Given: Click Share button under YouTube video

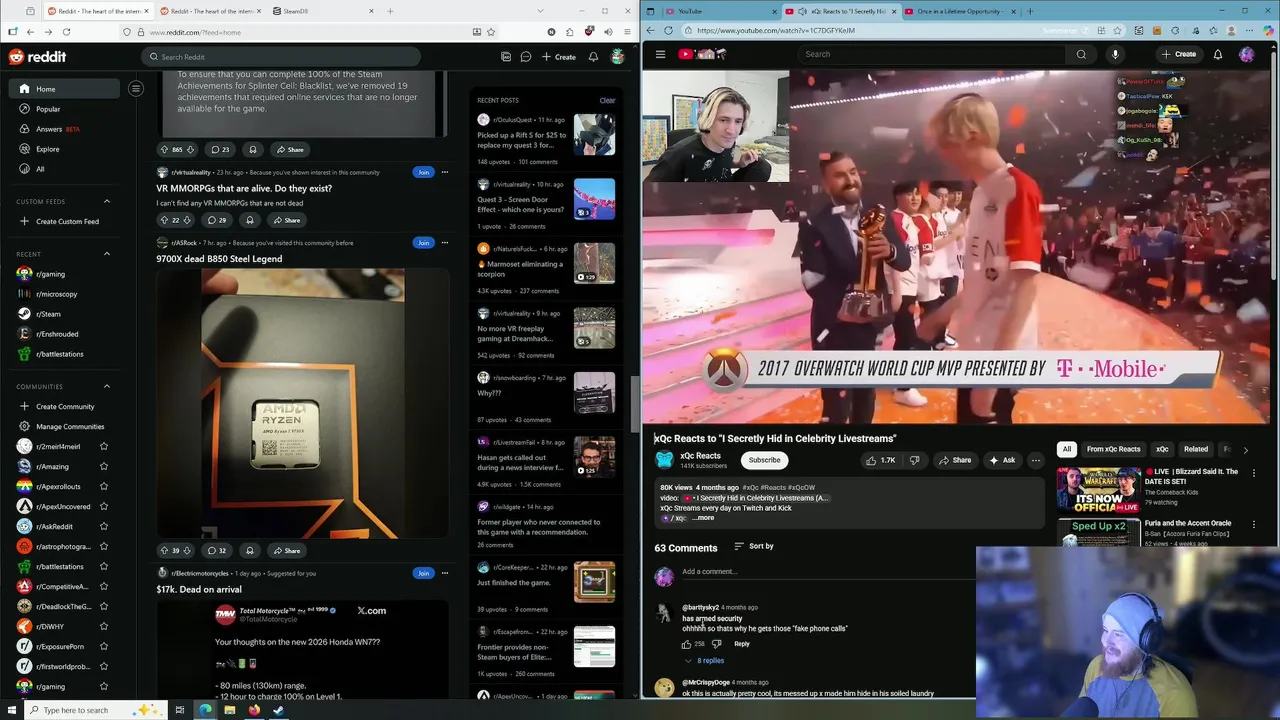Looking at the screenshot, I should (954, 460).
